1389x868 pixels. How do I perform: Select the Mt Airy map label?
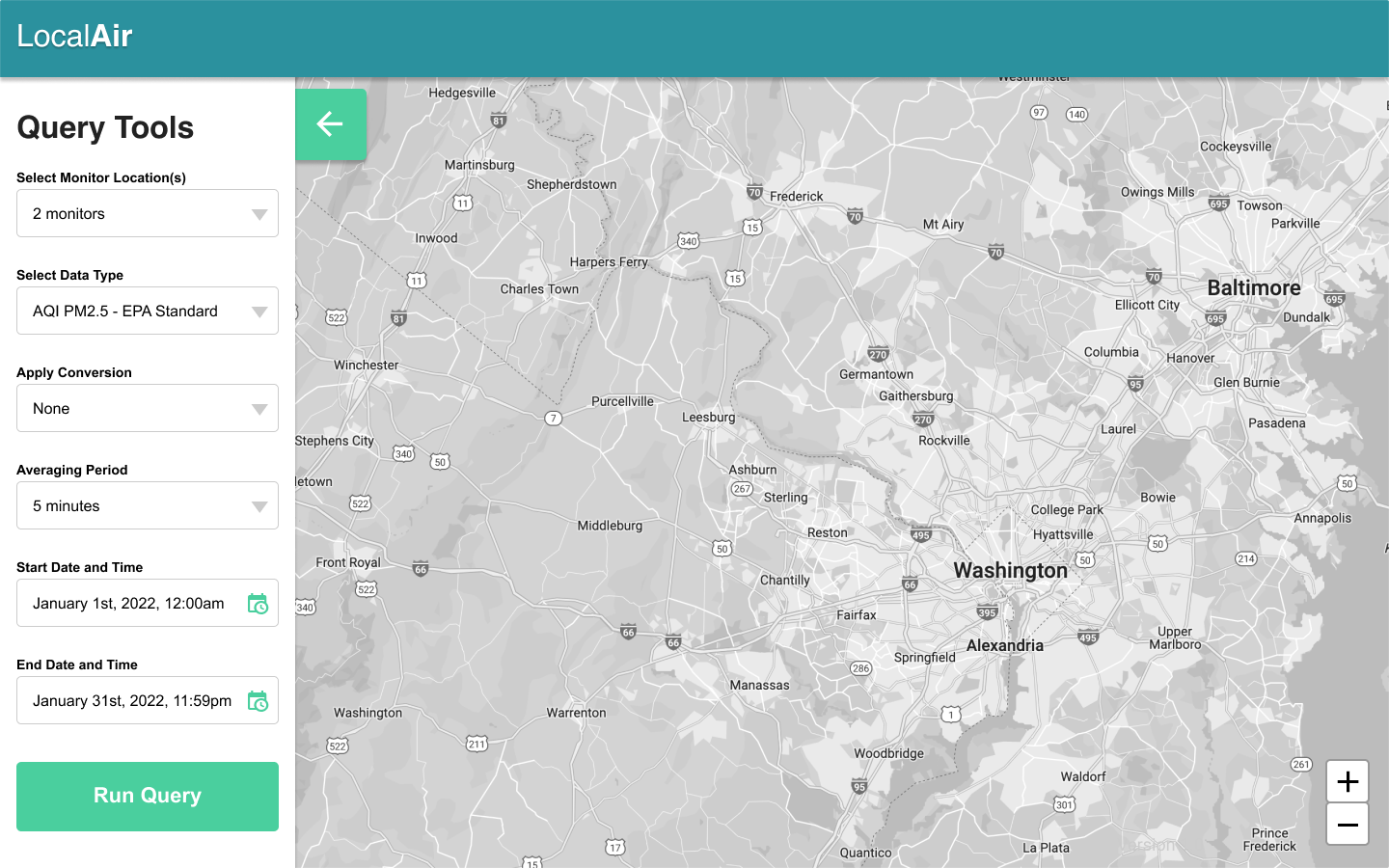tap(943, 225)
